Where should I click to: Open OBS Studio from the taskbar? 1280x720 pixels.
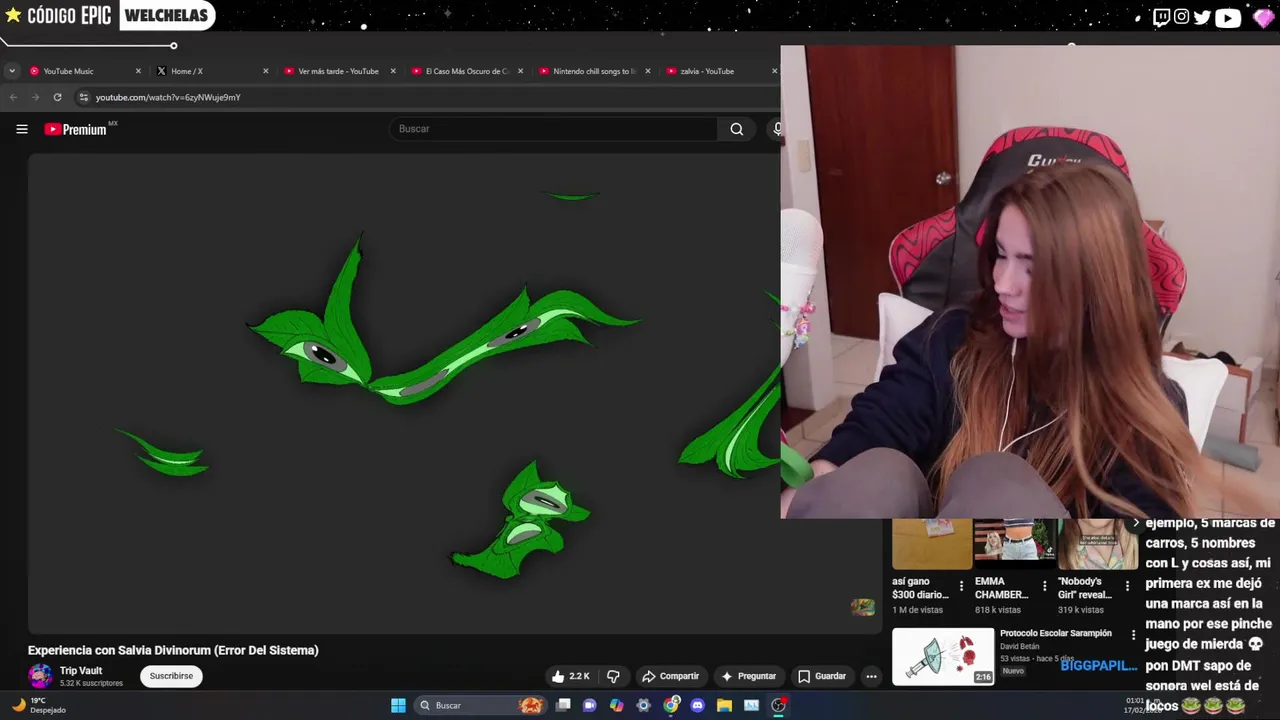pyautogui.click(x=779, y=705)
